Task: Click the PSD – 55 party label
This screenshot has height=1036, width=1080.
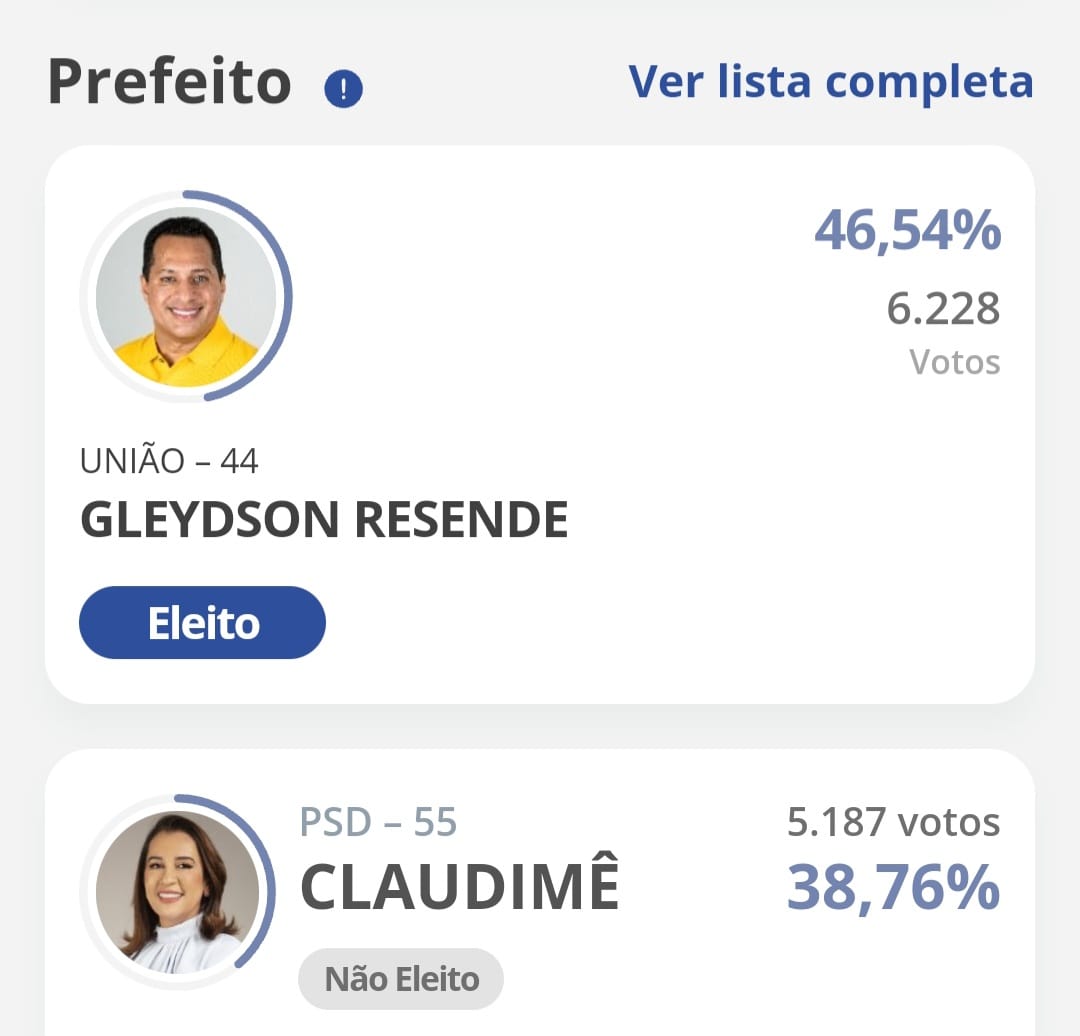Action: click(x=378, y=823)
